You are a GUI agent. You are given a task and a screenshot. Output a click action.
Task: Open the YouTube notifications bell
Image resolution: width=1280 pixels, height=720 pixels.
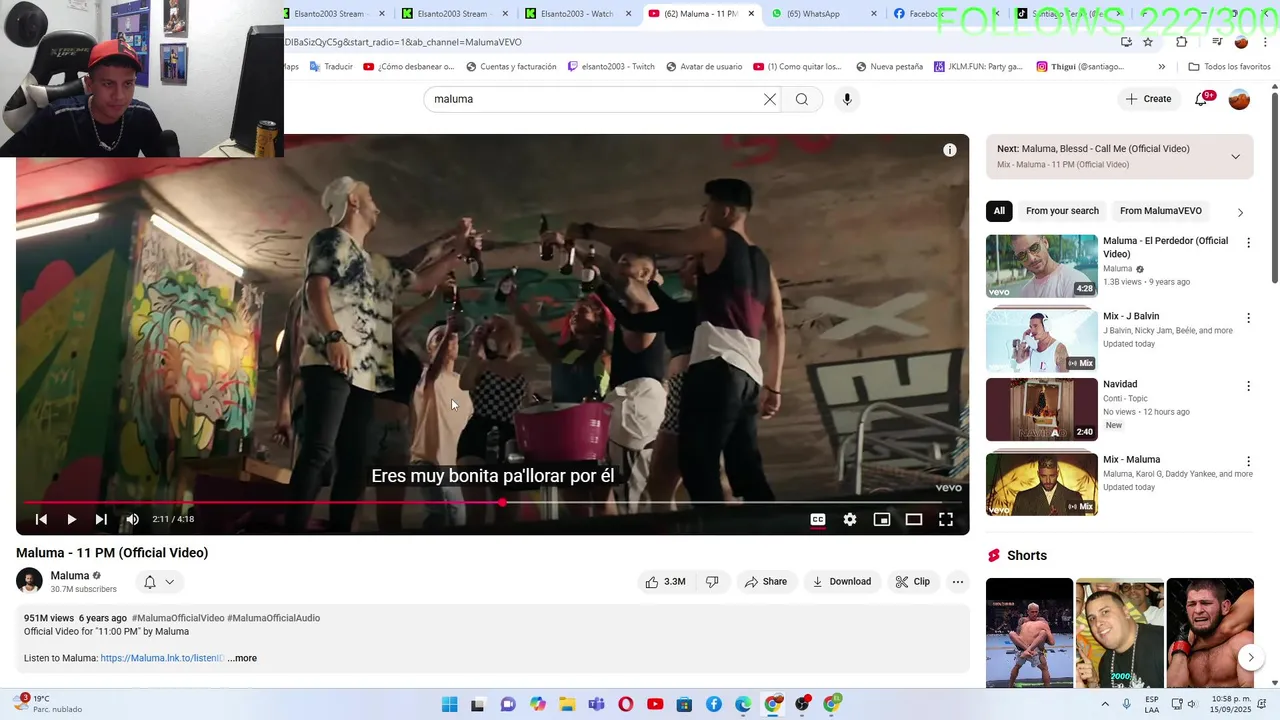pos(1202,99)
